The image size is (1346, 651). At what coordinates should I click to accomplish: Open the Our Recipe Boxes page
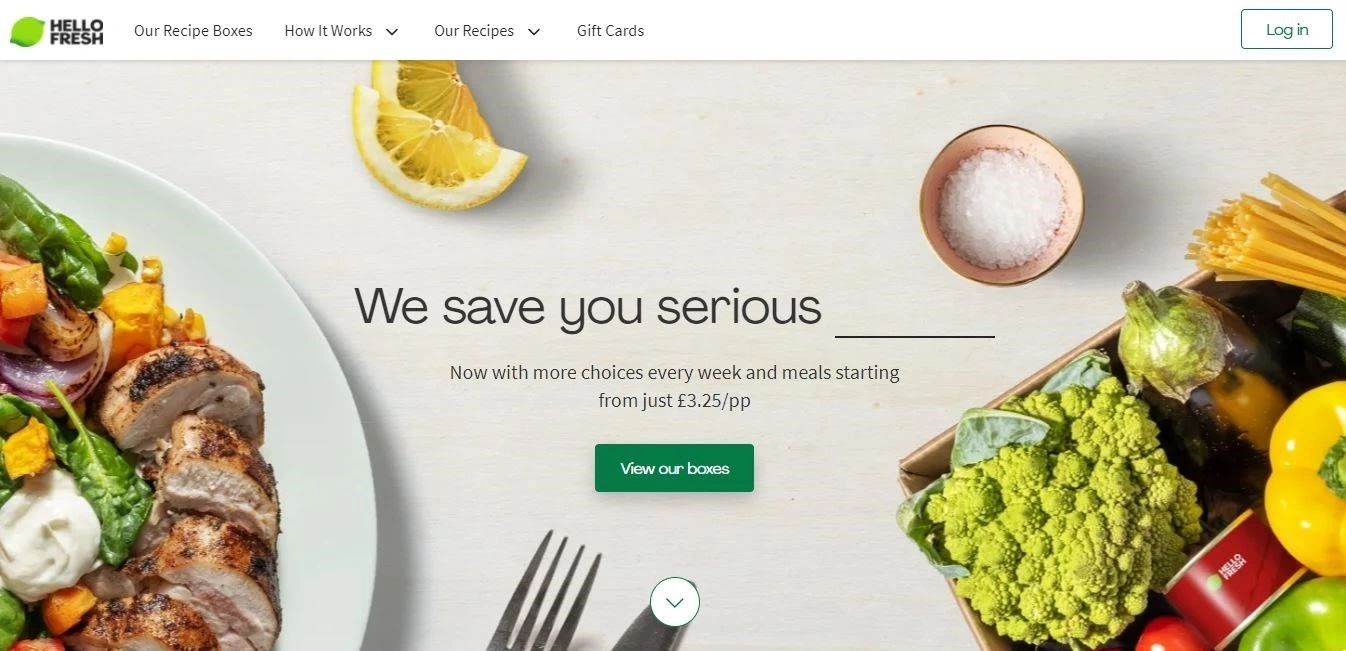[193, 31]
